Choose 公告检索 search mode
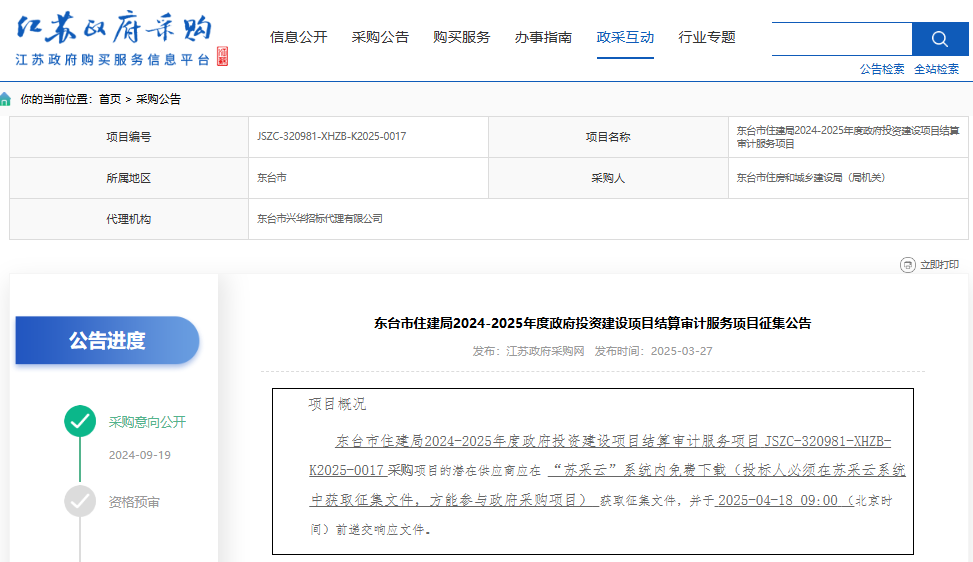The width and height of the screenshot is (973, 562). (882, 69)
